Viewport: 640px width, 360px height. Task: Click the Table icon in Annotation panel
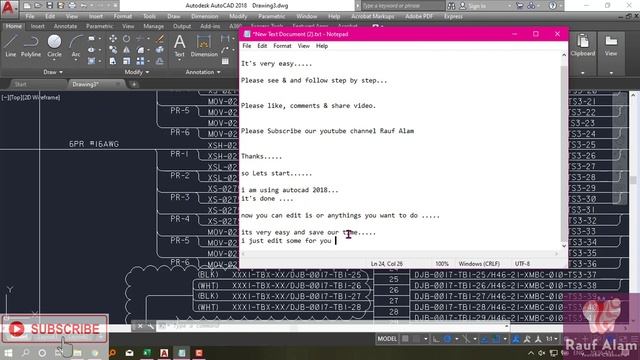(225, 61)
